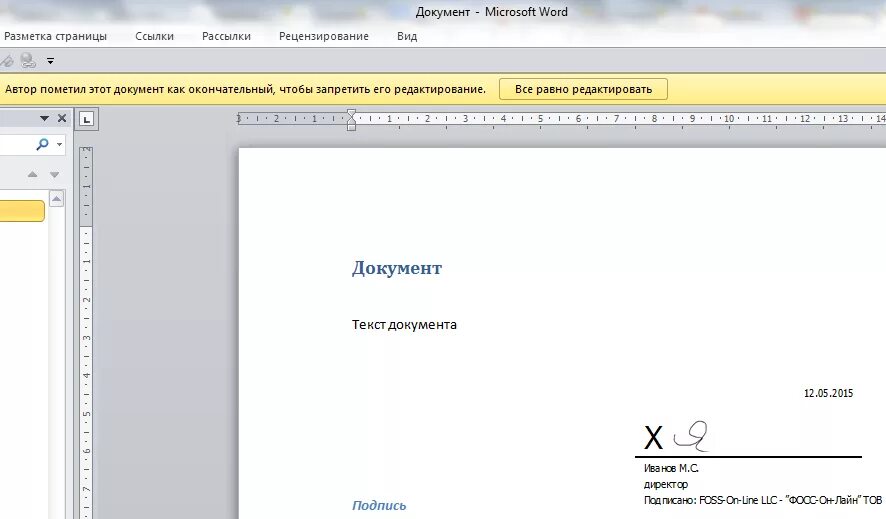
Task: Switch to the Ссылки tab
Action: (154, 36)
